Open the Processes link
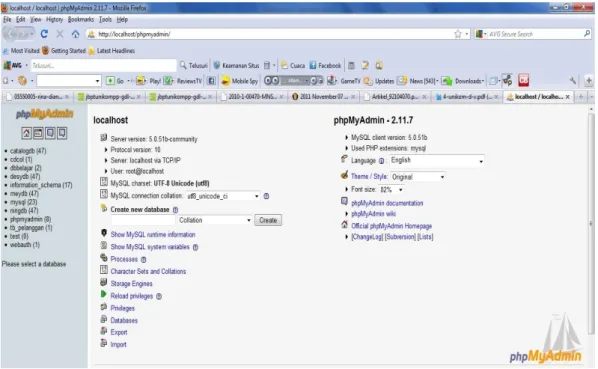The image size is (598, 369). point(124,259)
